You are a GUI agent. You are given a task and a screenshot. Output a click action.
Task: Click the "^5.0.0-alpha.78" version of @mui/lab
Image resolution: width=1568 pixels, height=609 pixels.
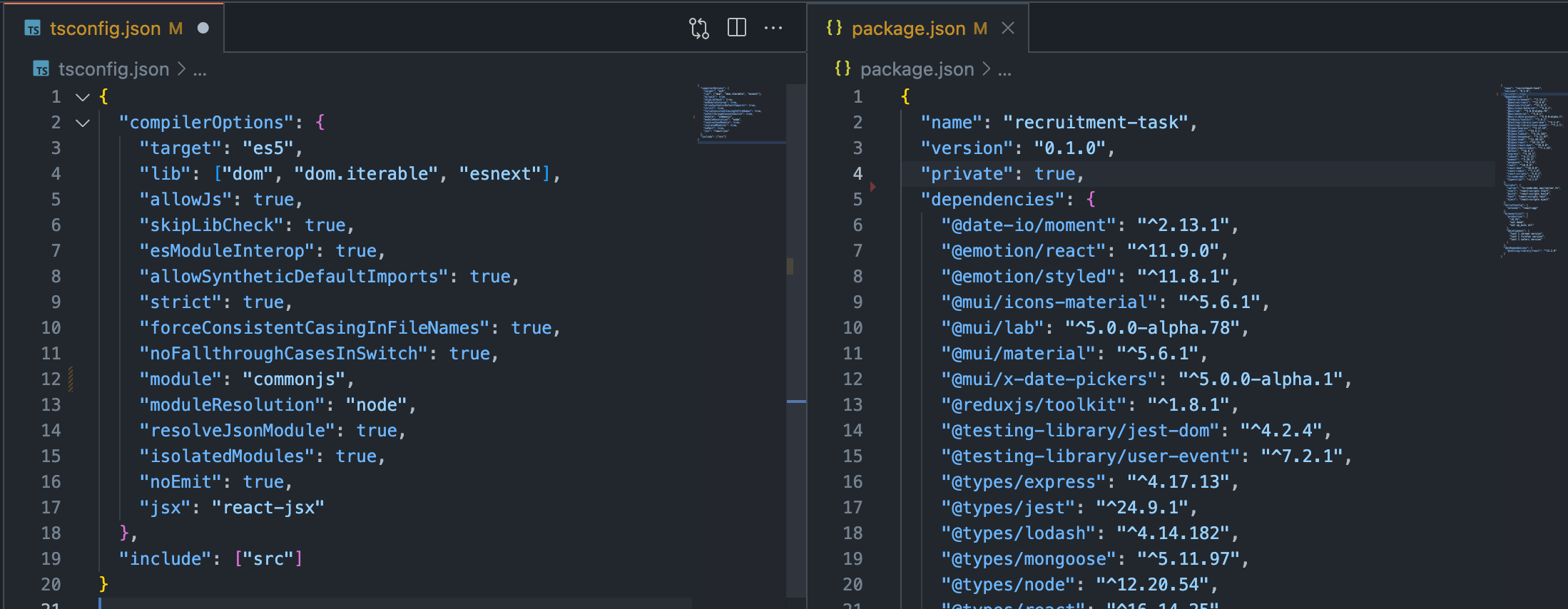pyautogui.click(x=1153, y=328)
